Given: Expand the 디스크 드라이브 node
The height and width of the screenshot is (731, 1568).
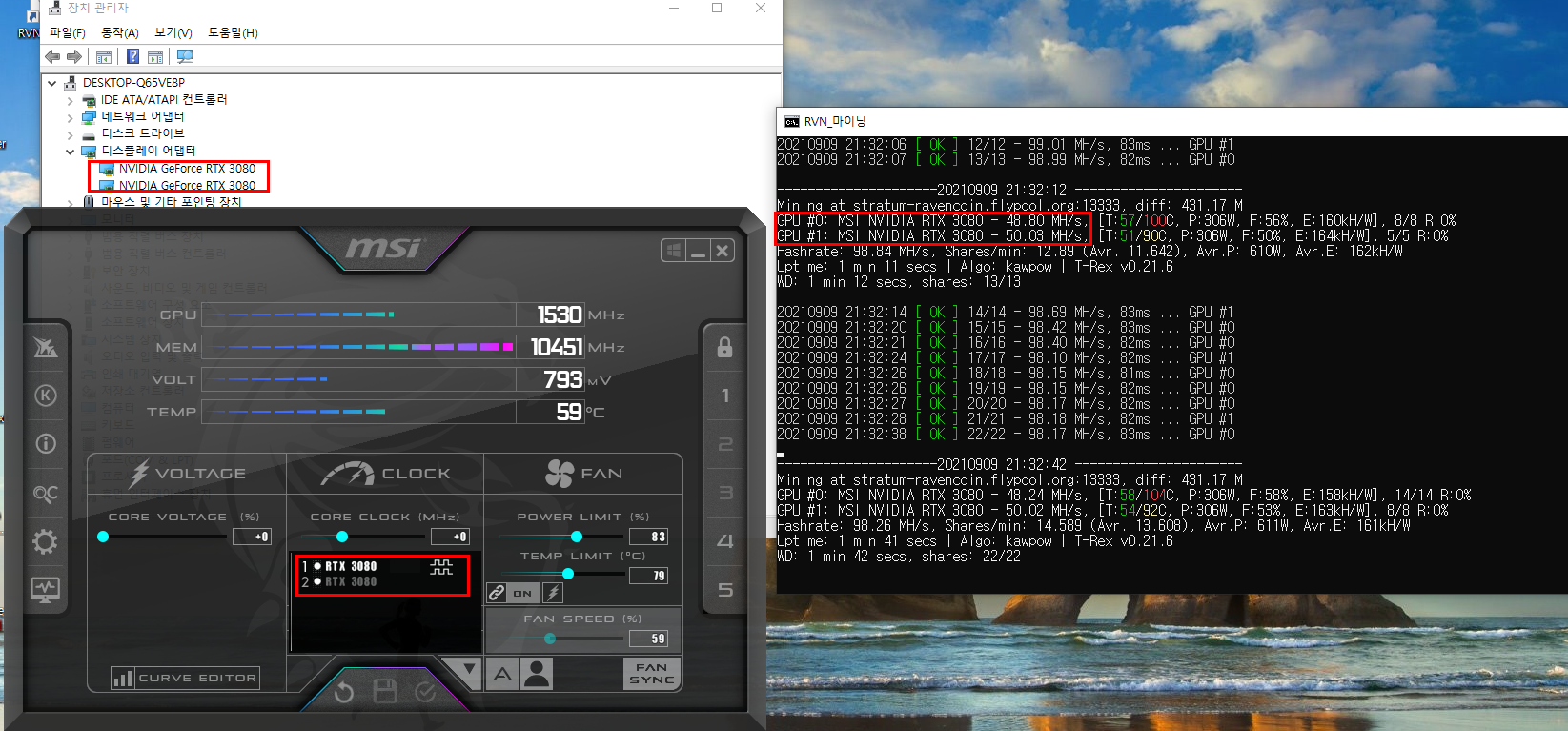Looking at the screenshot, I should 70,134.
